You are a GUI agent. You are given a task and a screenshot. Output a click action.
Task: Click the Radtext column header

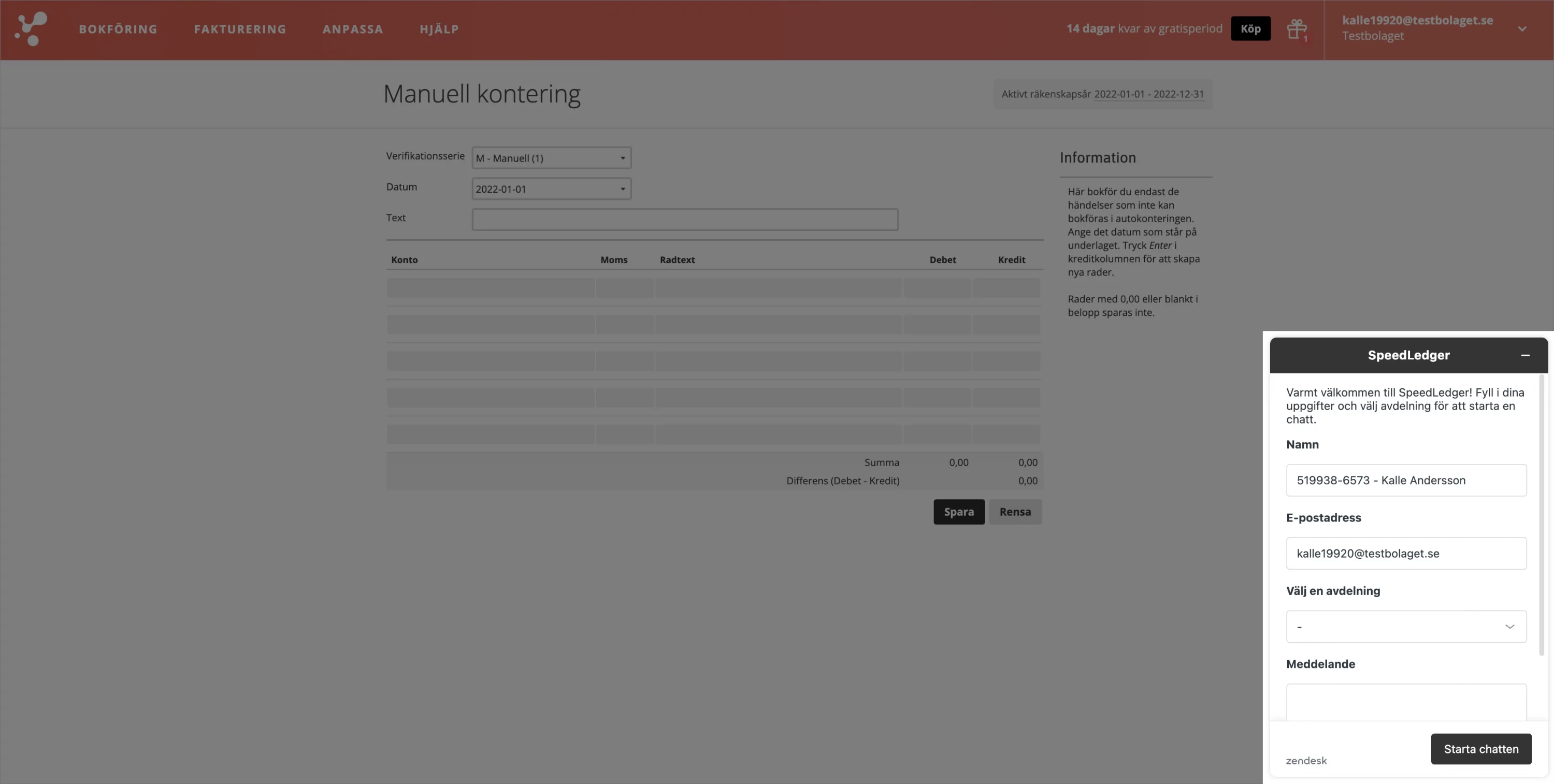click(x=677, y=260)
